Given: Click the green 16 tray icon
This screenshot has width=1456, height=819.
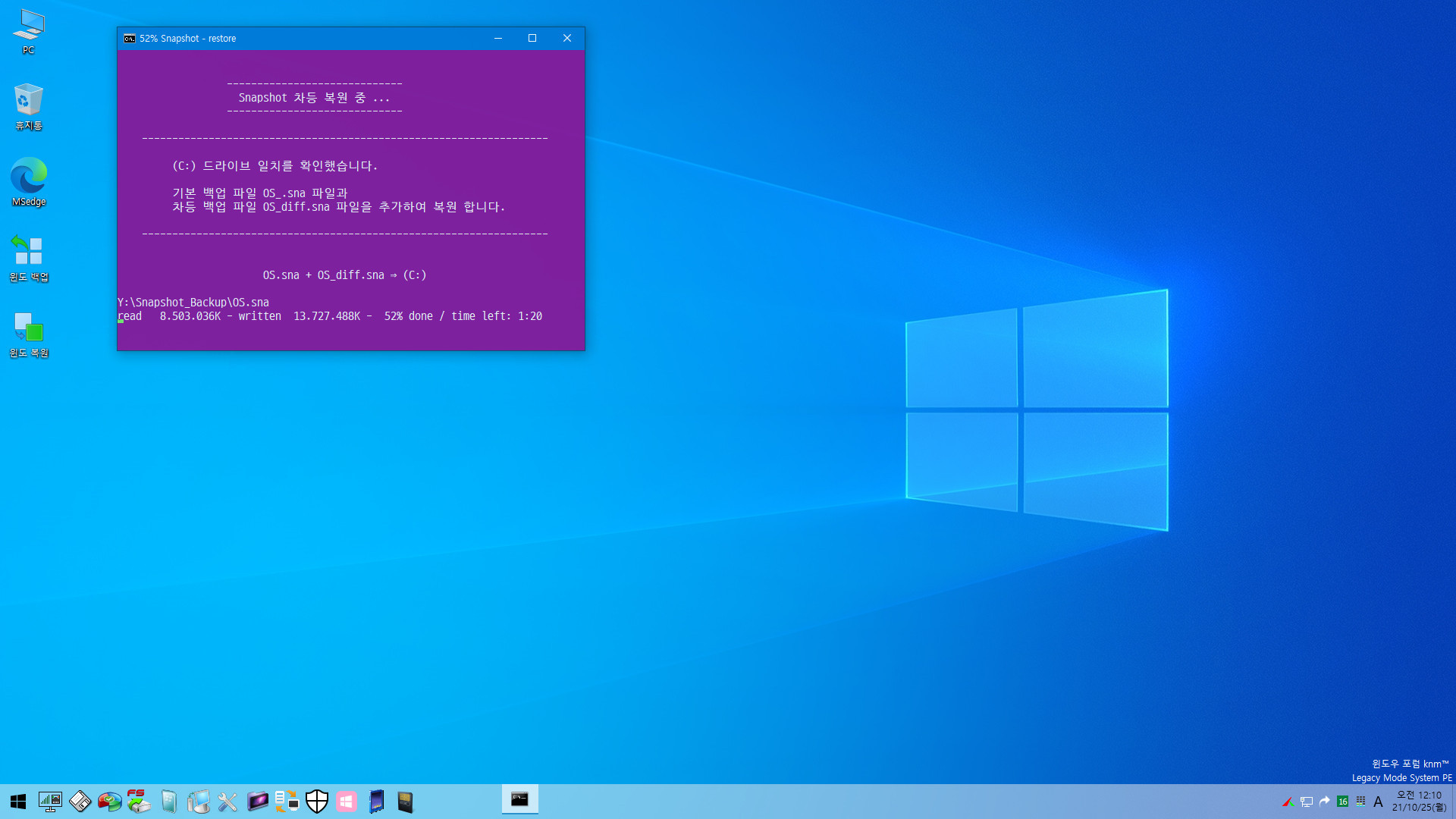Looking at the screenshot, I should point(1342,802).
